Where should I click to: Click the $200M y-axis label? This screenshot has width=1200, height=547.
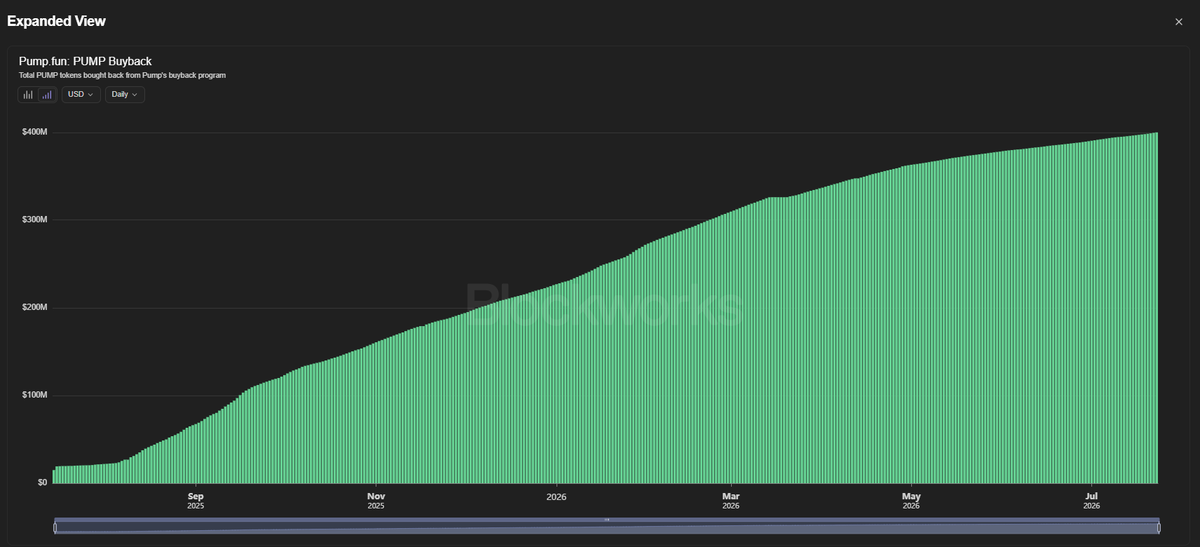35,307
